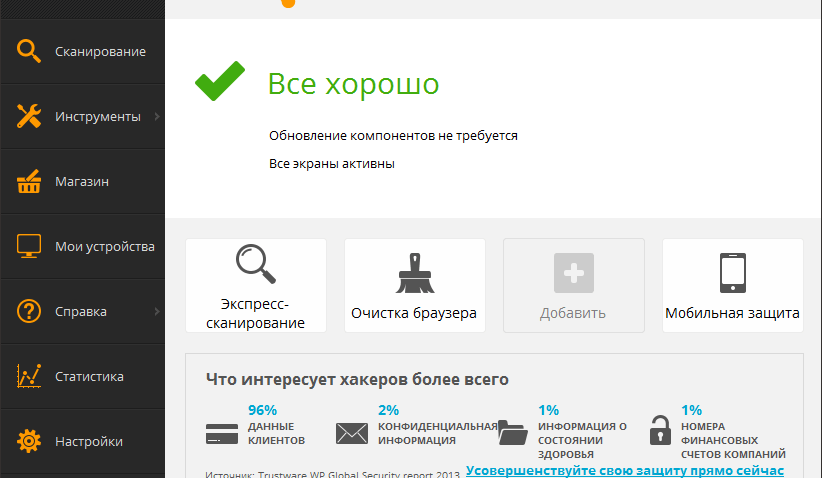Screen dimensions: 822x478
Task: Click the chart icon for Статистика
Action: (29, 376)
